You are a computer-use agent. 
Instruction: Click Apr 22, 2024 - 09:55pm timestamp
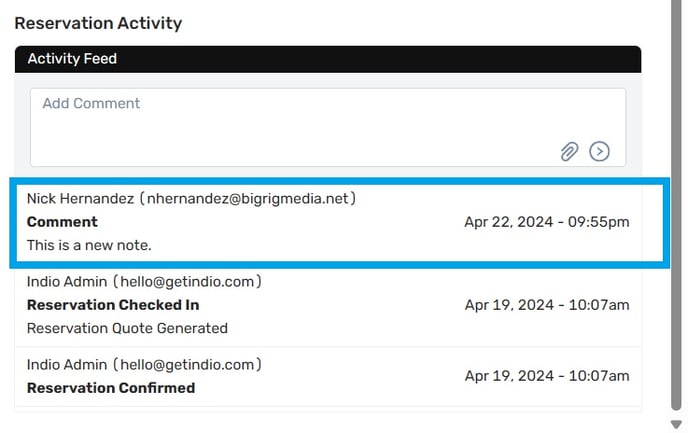547,222
